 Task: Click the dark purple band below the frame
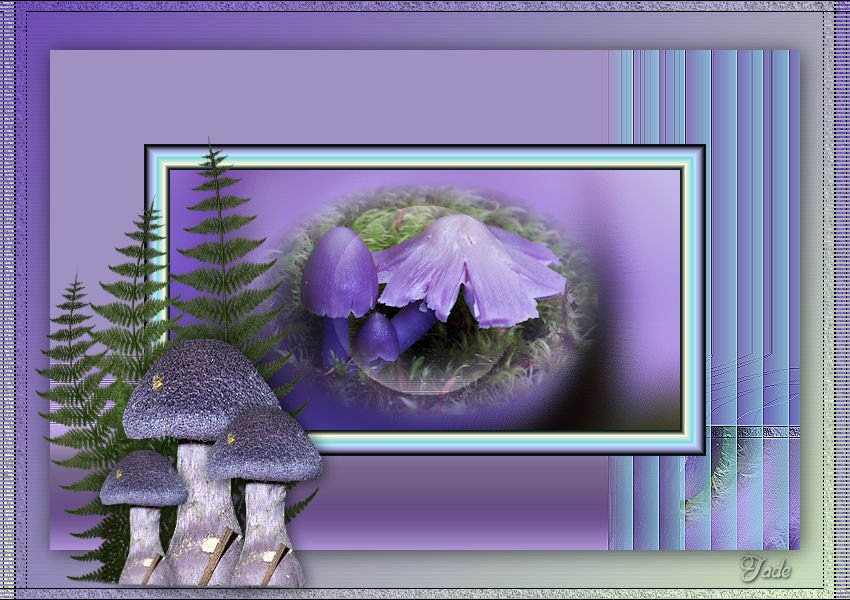click(450, 500)
